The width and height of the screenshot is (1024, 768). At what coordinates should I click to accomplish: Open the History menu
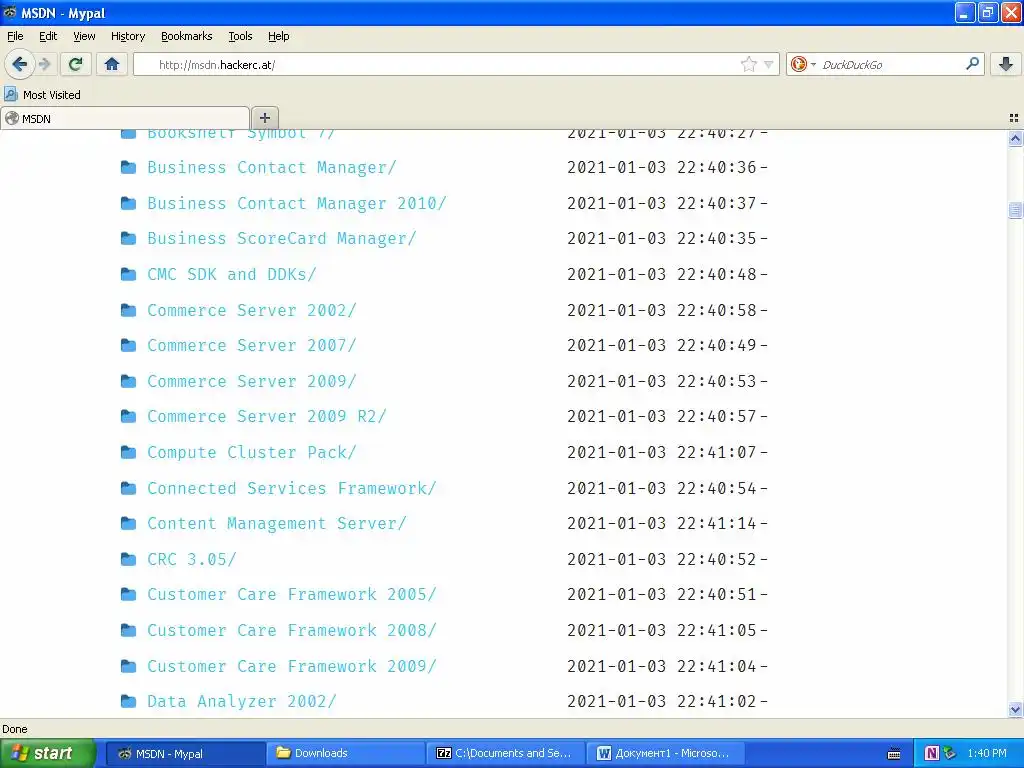(x=128, y=36)
